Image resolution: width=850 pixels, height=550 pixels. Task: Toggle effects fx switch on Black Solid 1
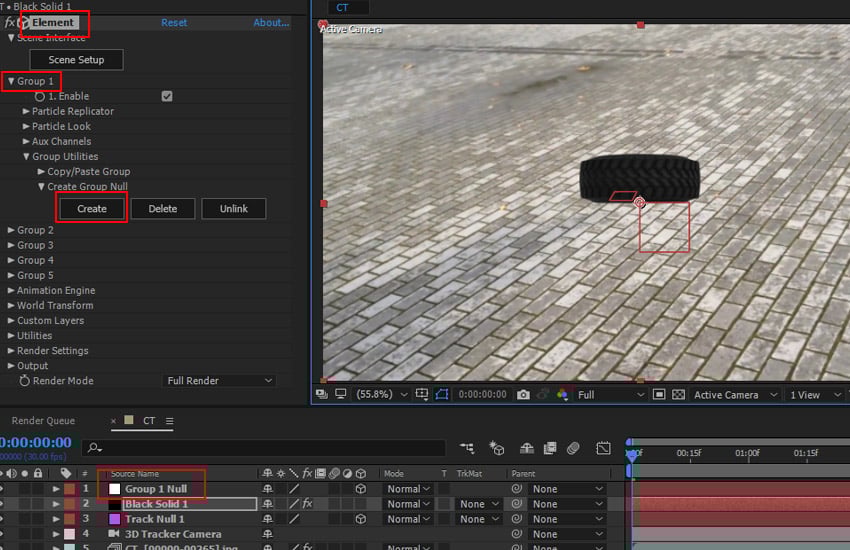(308, 504)
